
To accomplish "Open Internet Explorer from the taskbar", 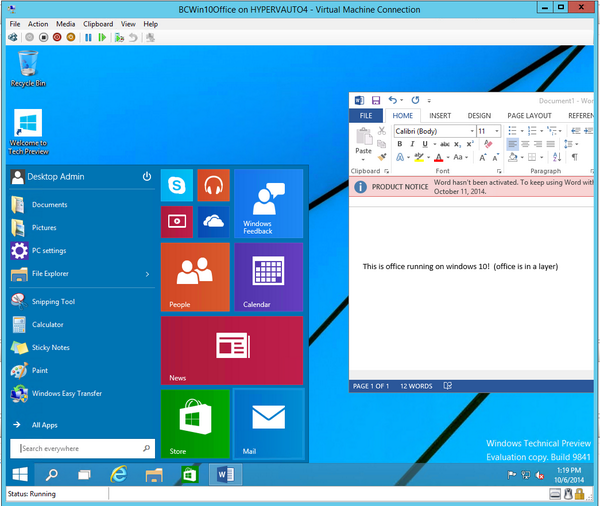I will pyautogui.click(x=119, y=475).
